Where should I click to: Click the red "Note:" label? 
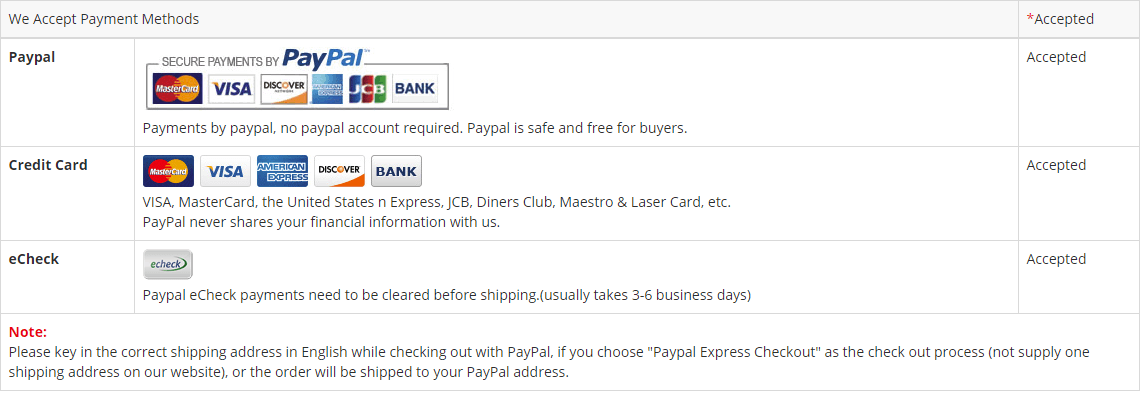coord(28,332)
